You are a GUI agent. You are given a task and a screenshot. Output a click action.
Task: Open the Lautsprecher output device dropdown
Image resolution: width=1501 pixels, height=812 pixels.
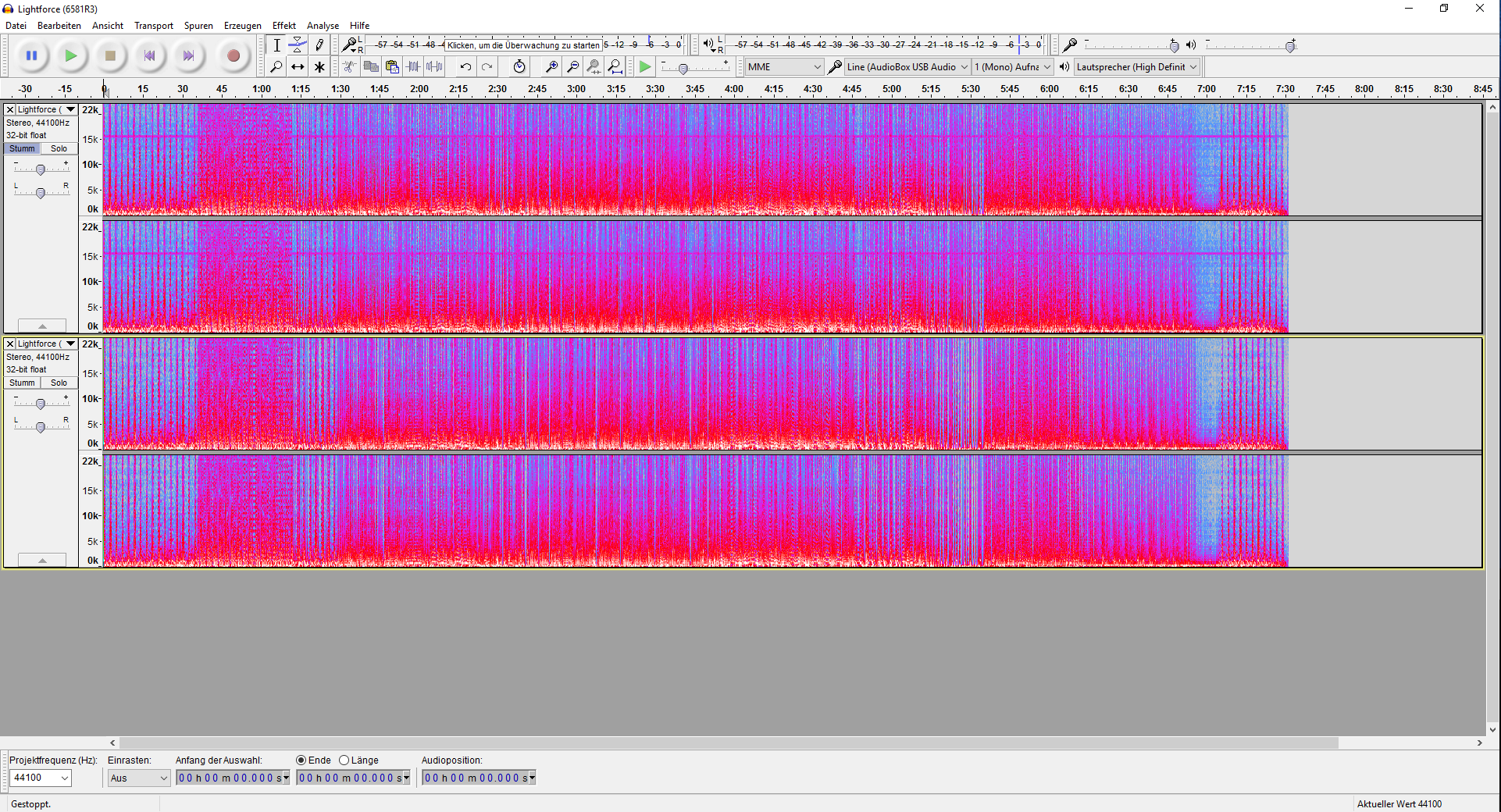[x=1137, y=67]
